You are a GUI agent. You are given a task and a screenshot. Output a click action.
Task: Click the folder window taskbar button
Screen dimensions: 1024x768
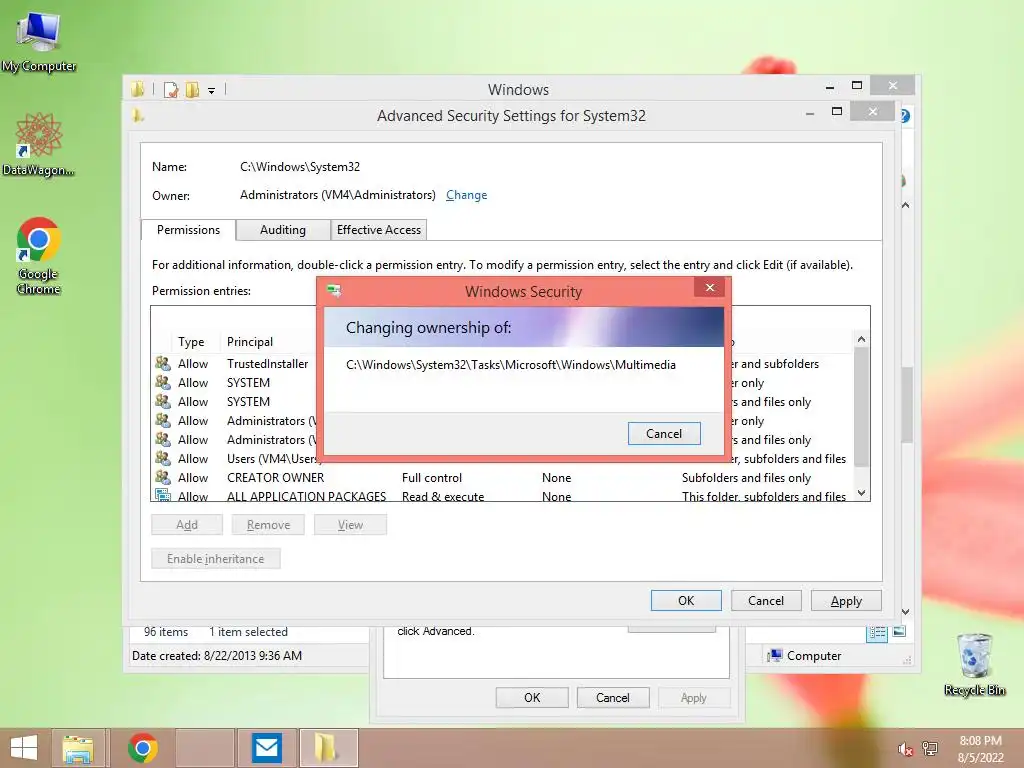pyautogui.click(x=329, y=748)
